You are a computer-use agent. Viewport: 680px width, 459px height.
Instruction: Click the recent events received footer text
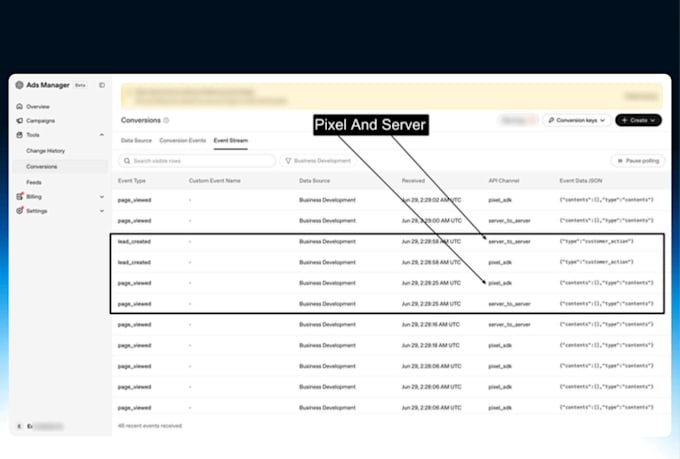click(x=150, y=426)
